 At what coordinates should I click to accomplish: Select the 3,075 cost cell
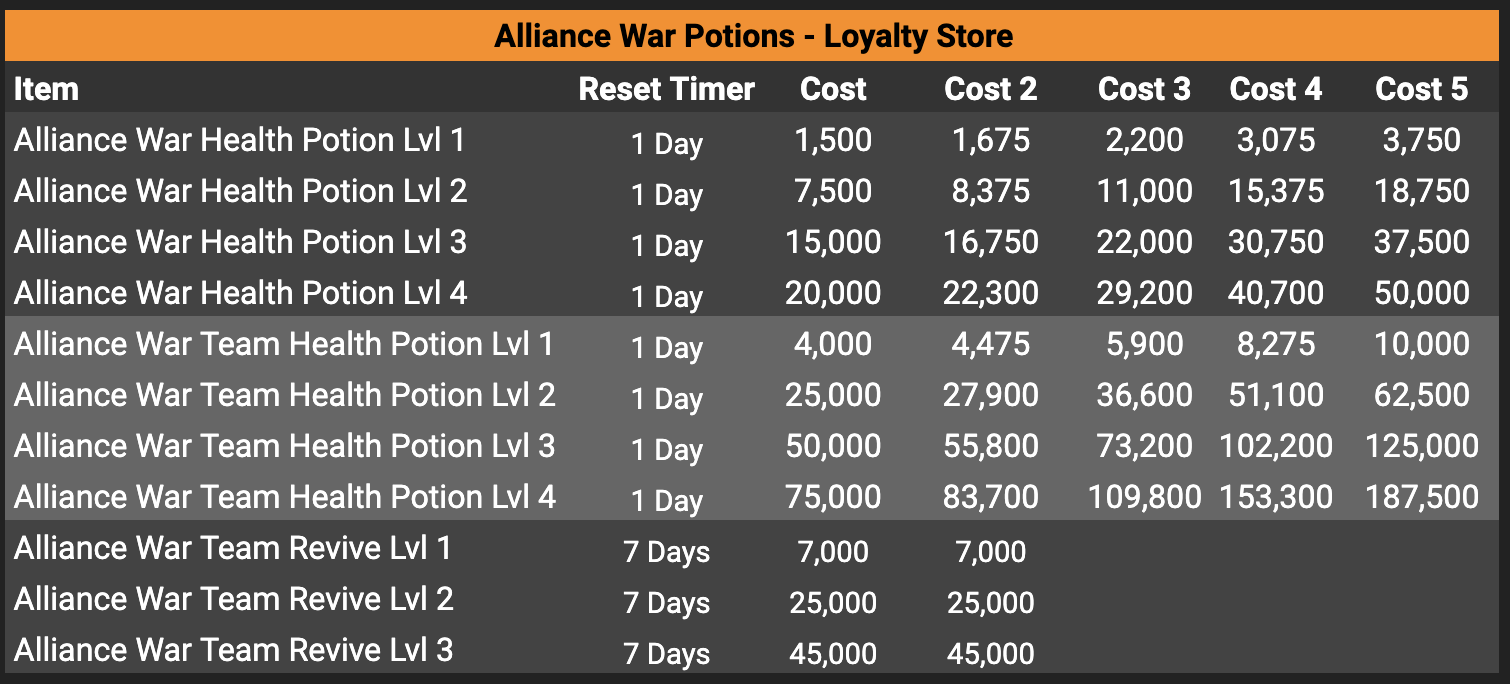(x=1275, y=140)
